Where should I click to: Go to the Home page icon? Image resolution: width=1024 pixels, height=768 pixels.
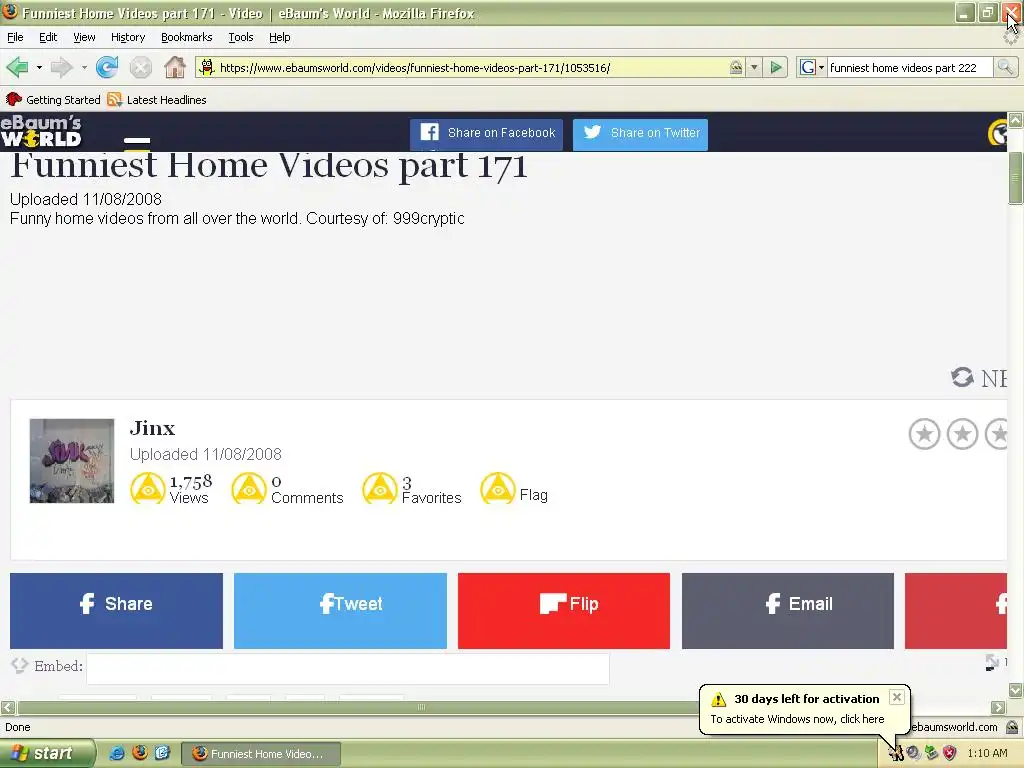174,67
